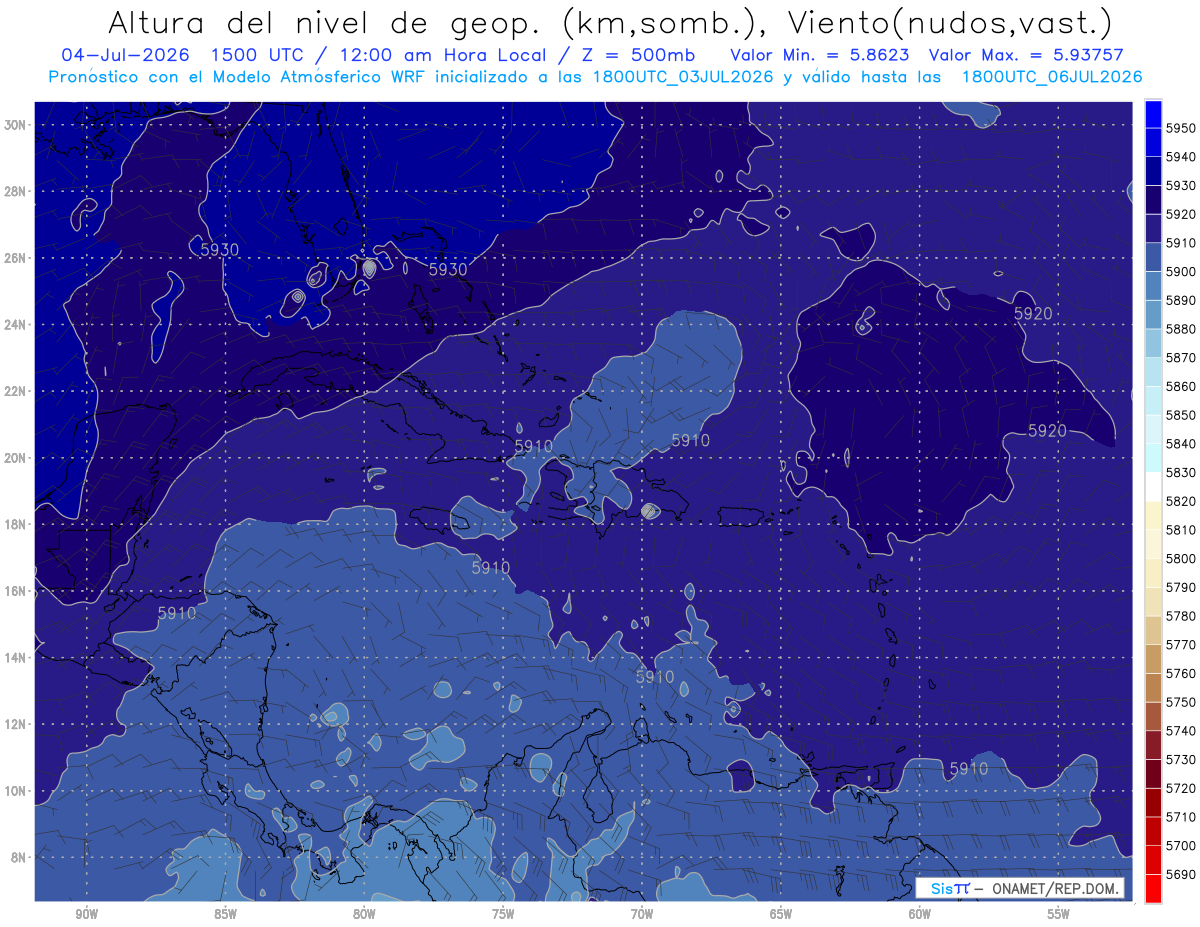Click the longitude tick label '80W'
Screen dimensions: 1200x927
click(x=364, y=914)
